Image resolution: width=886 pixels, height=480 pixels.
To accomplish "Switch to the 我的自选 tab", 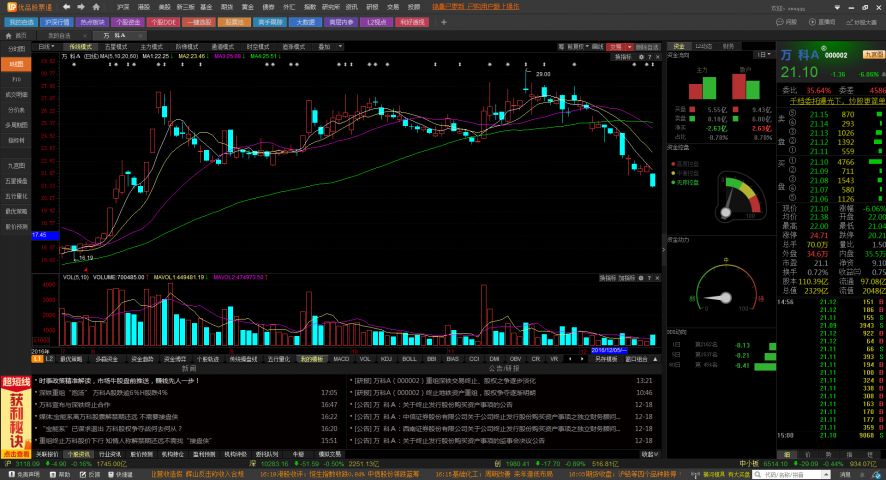I will click(59, 36).
